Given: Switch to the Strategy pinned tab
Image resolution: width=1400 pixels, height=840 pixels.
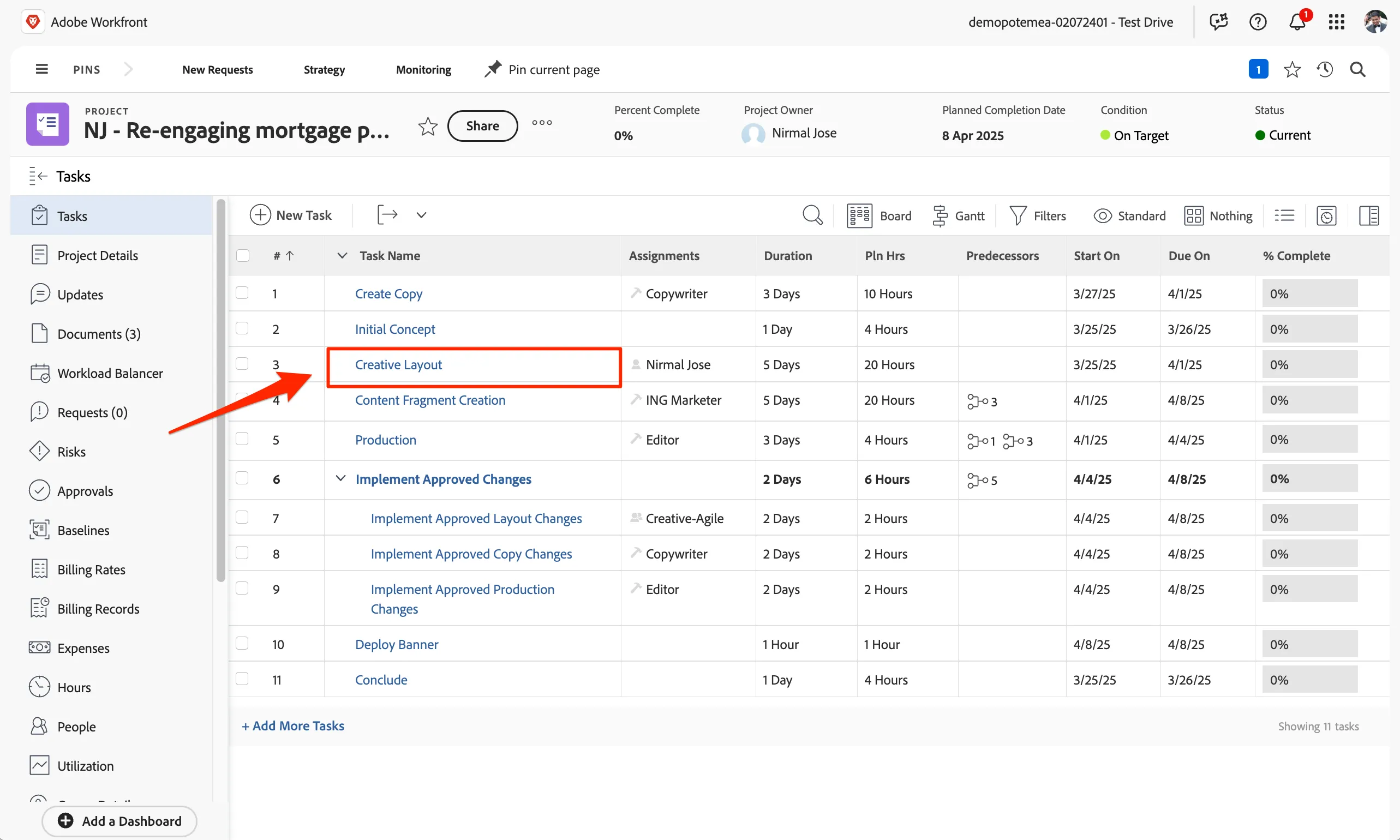Looking at the screenshot, I should (325, 70).
